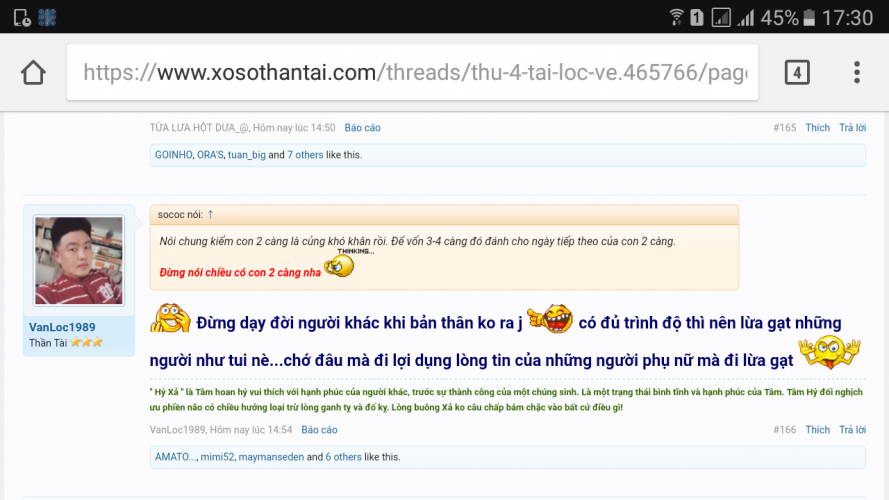889x500 pixels.
Task: Expand the '6 others' likes list
Action: [343, 457]
